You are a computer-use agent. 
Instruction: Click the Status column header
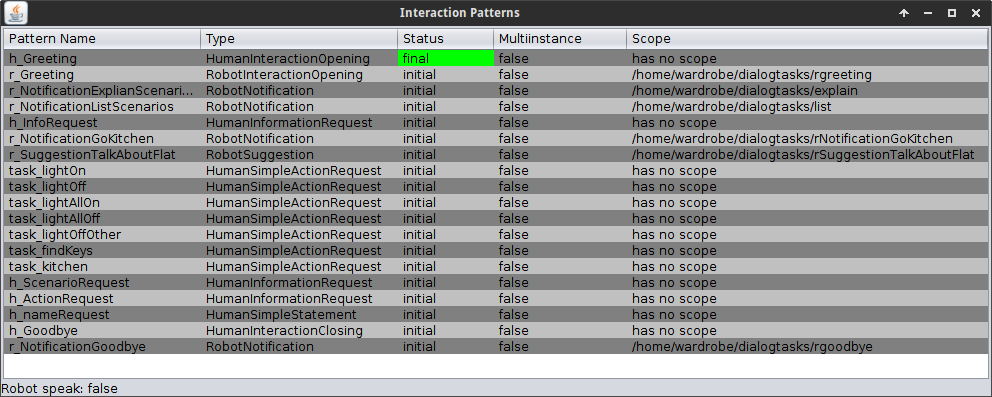tap(446, 39)
